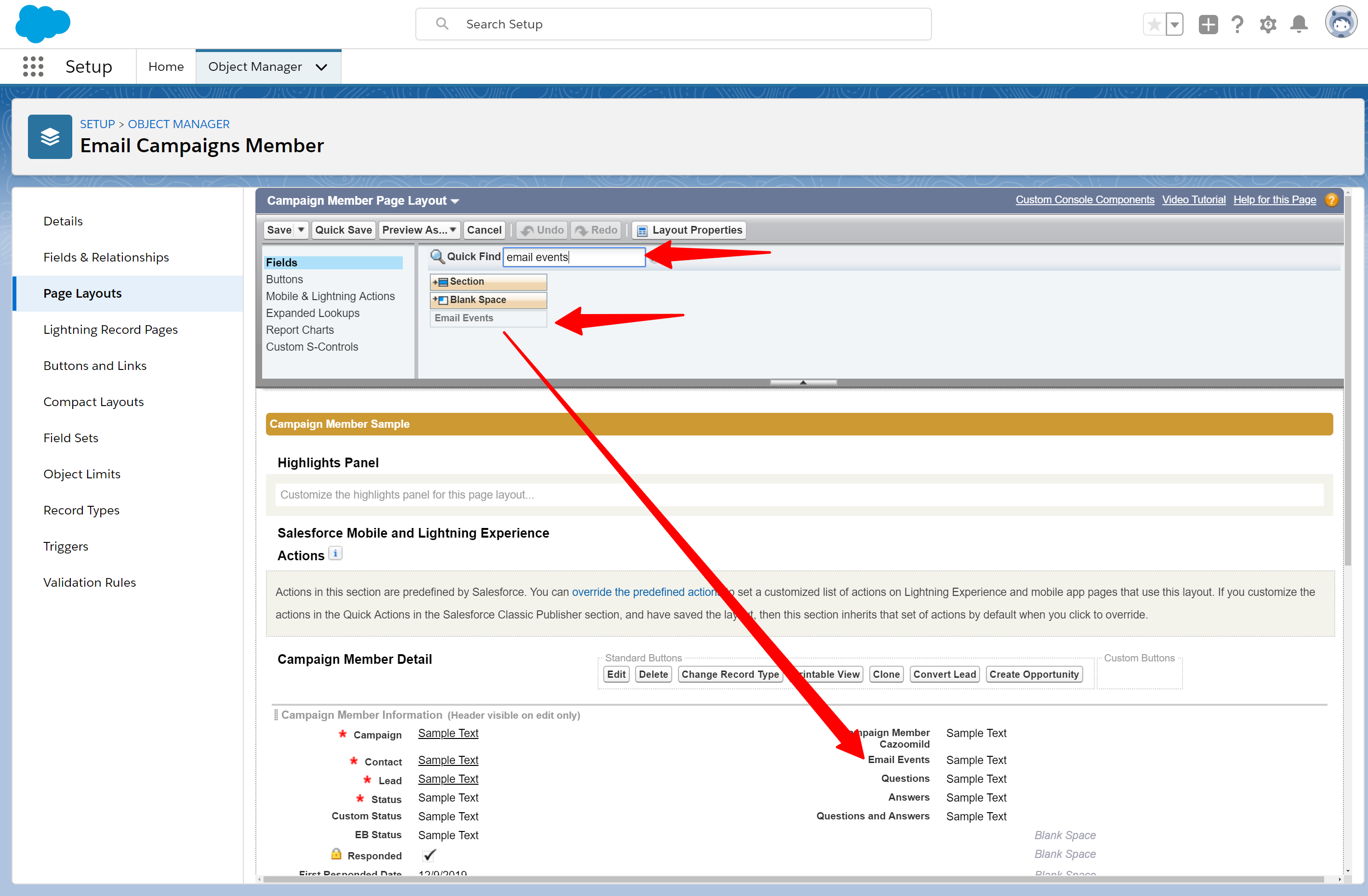Open Lightning Record Pages in sidebar
This screenshot has width=1368, height=896.
(x=111, y=330)
